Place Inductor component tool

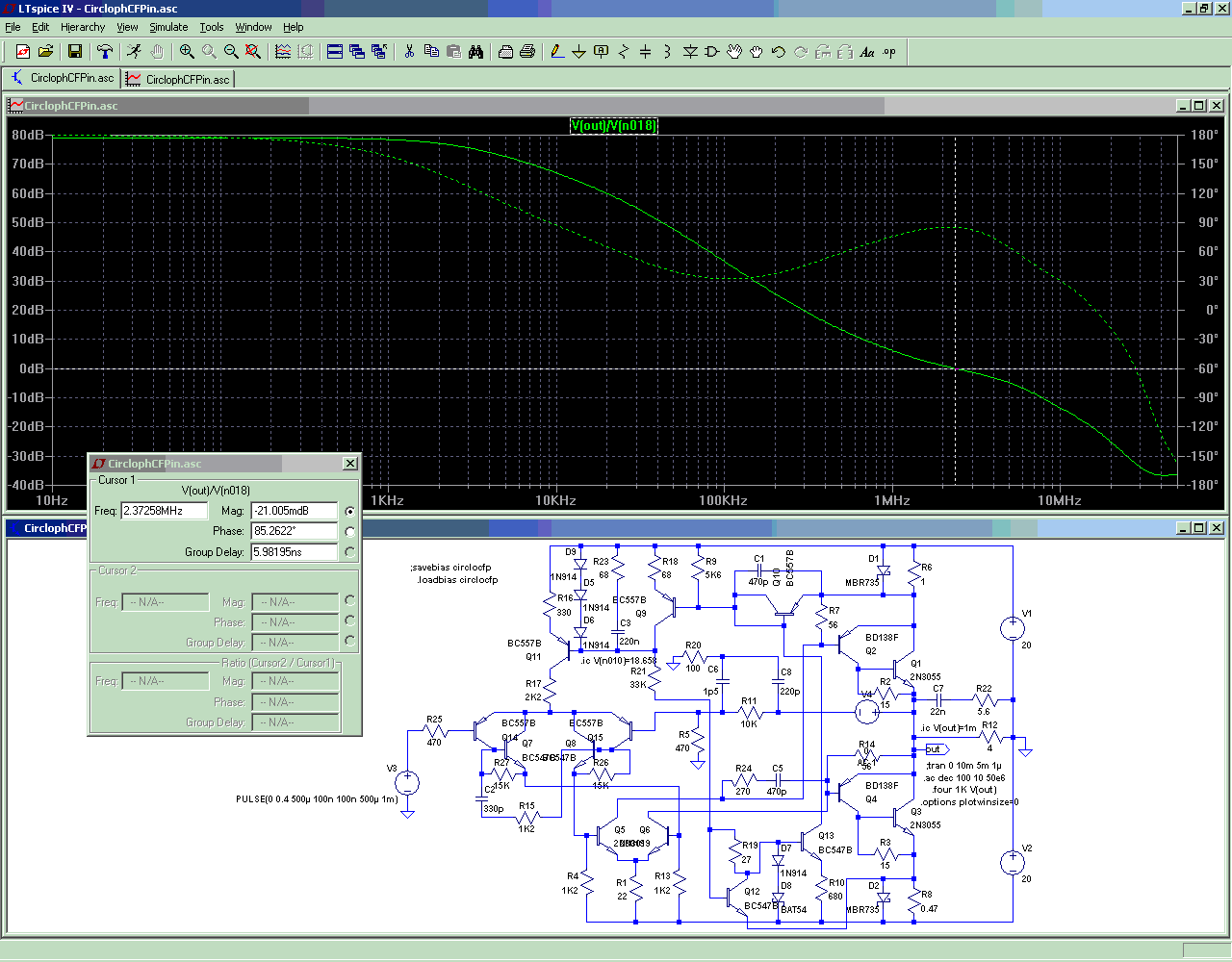(668, 52)
